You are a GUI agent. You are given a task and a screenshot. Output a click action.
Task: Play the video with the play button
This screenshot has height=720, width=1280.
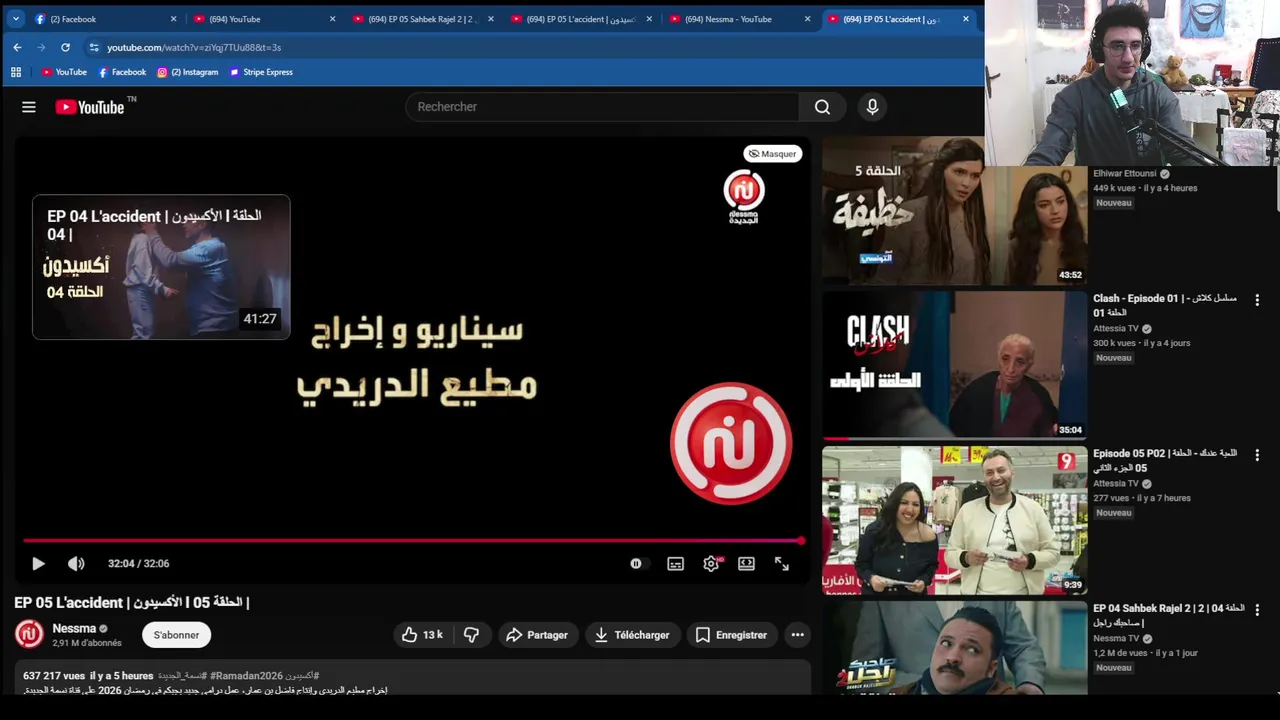click(38, 564)
